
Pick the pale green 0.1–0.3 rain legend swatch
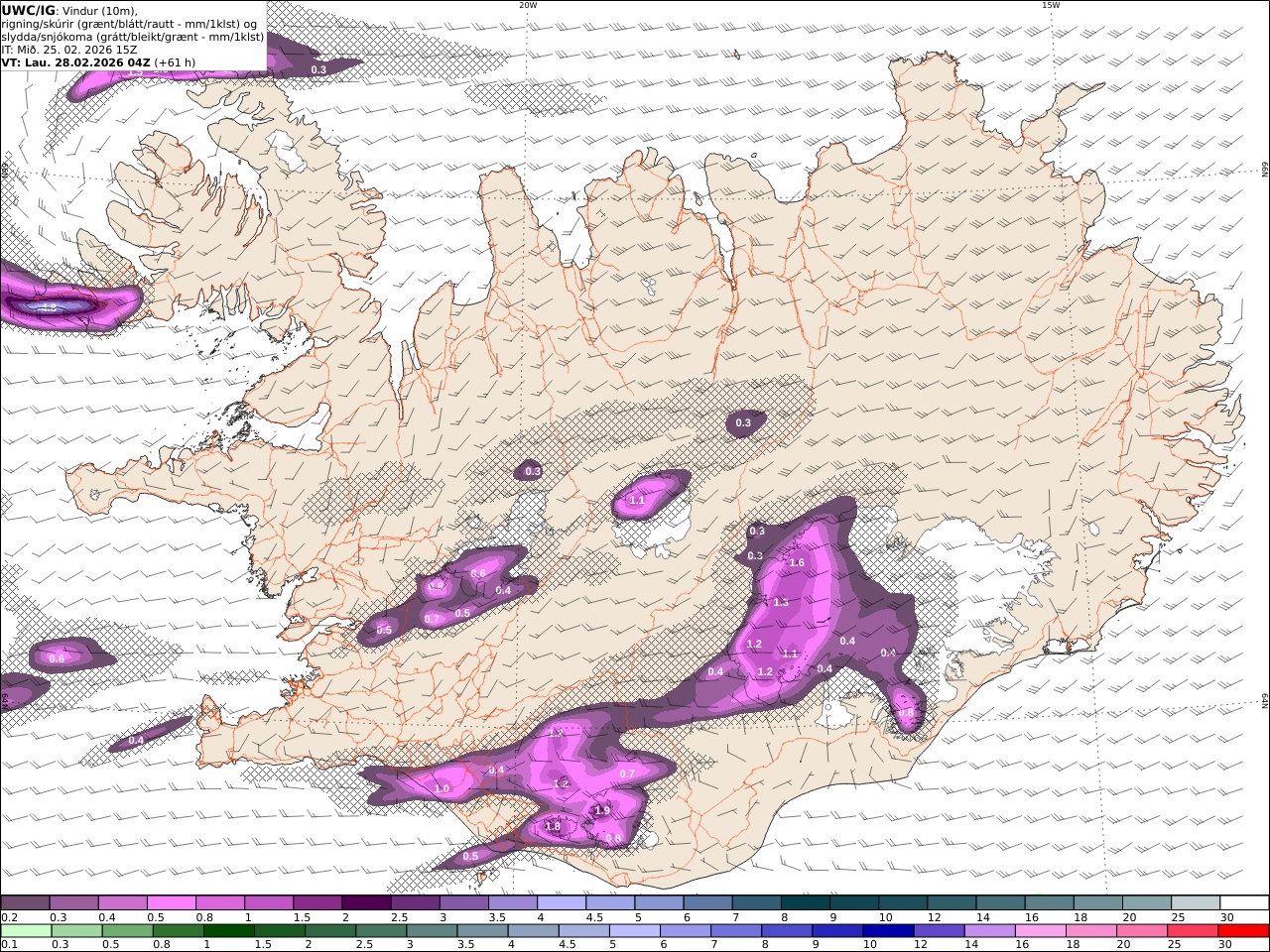[26, 931]
